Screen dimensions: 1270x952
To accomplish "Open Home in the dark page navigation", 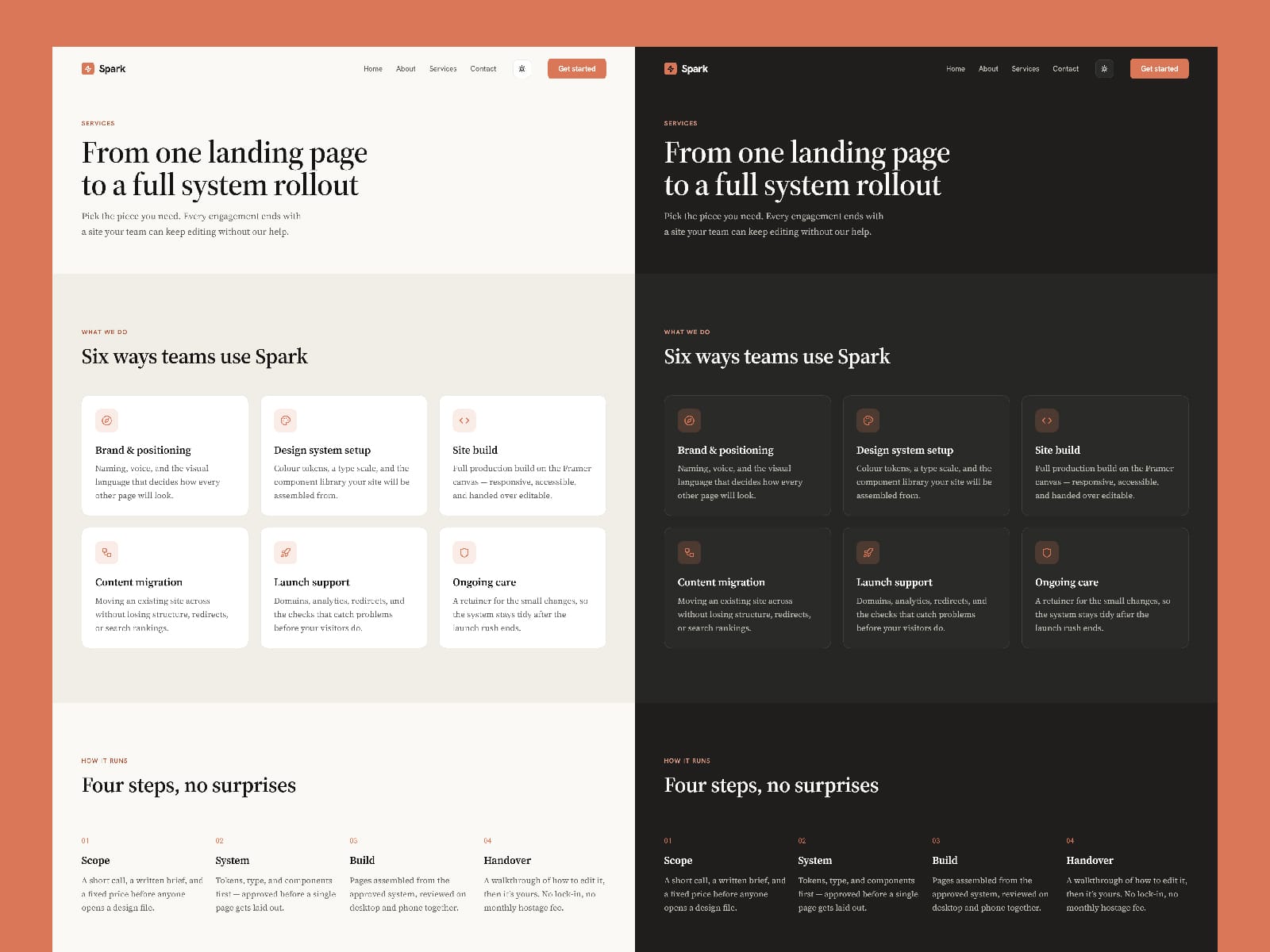I will [956, 69].
